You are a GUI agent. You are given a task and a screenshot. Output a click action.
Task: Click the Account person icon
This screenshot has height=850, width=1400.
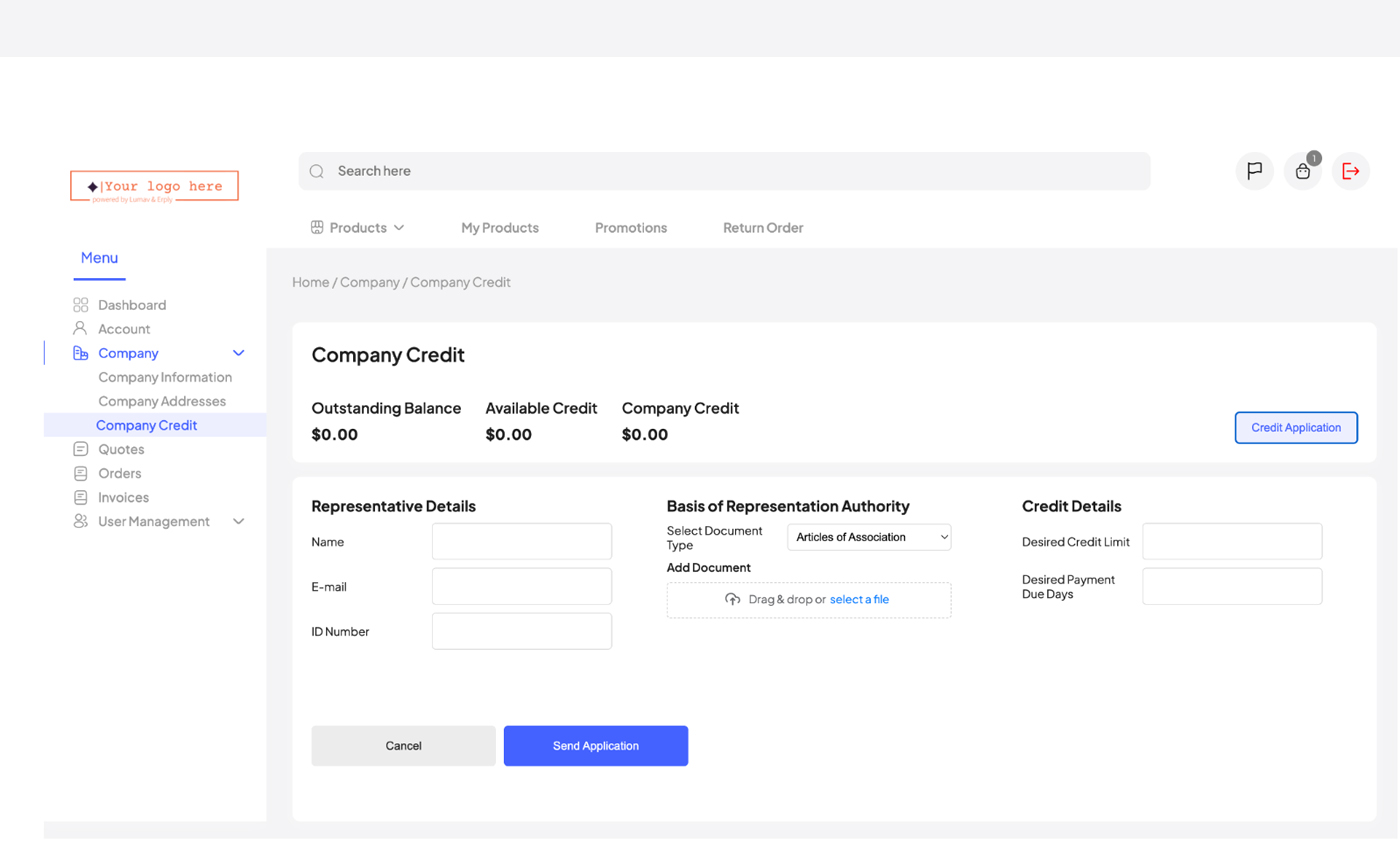(81, 328)
